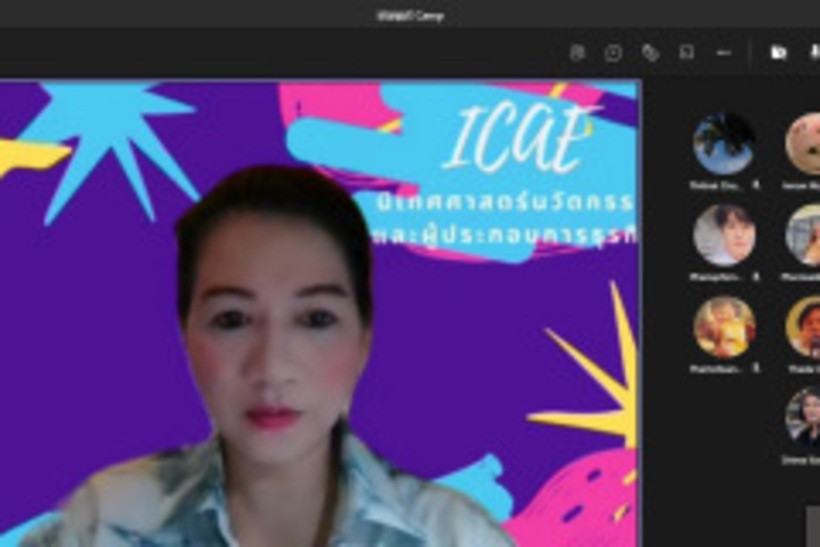Image resolution: width=820 pixels, height=547 pixels.
Task: Open the meeting chat icon
Action: coord(613,53)
